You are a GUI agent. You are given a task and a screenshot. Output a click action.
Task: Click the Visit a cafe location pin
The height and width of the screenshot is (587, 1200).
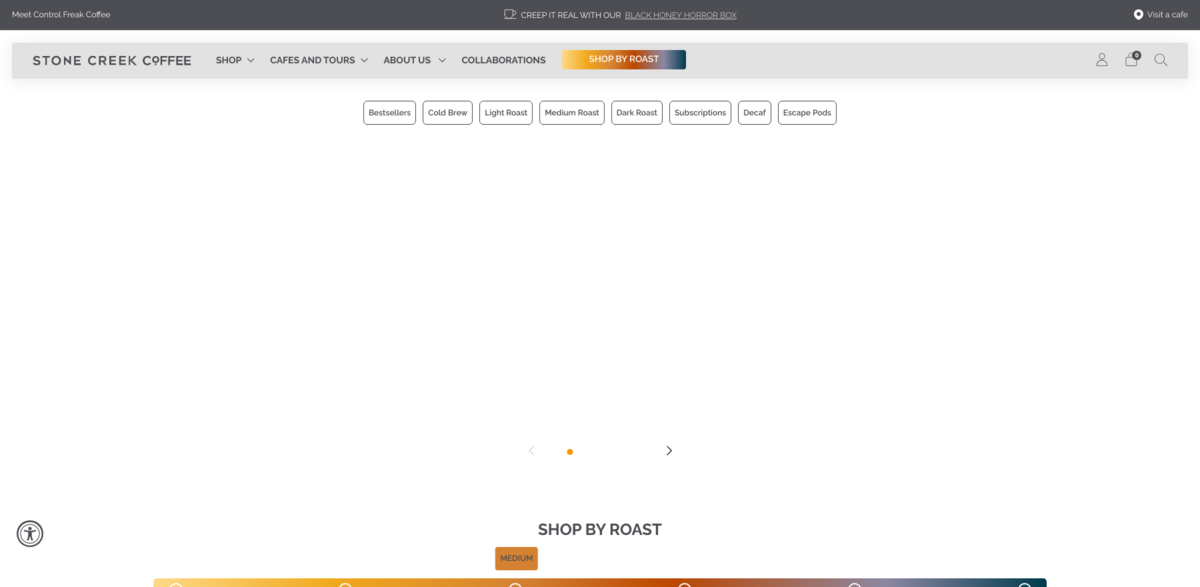(x=1138, y=15)
